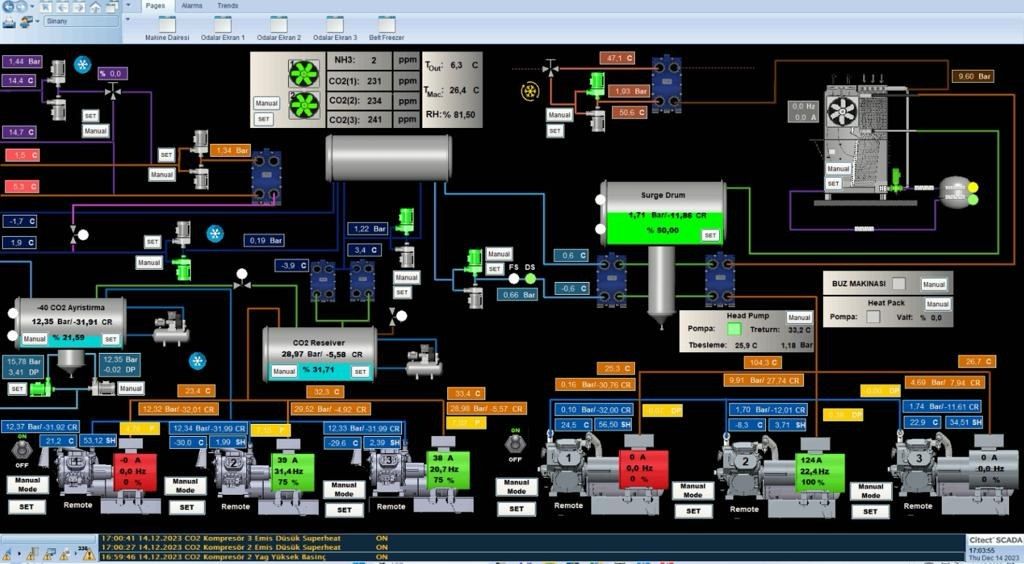Click CO2 Ayristirma % 21,59 level bar
The width and height of the screenshot is (1024, 564).
[x=70, y=339]
